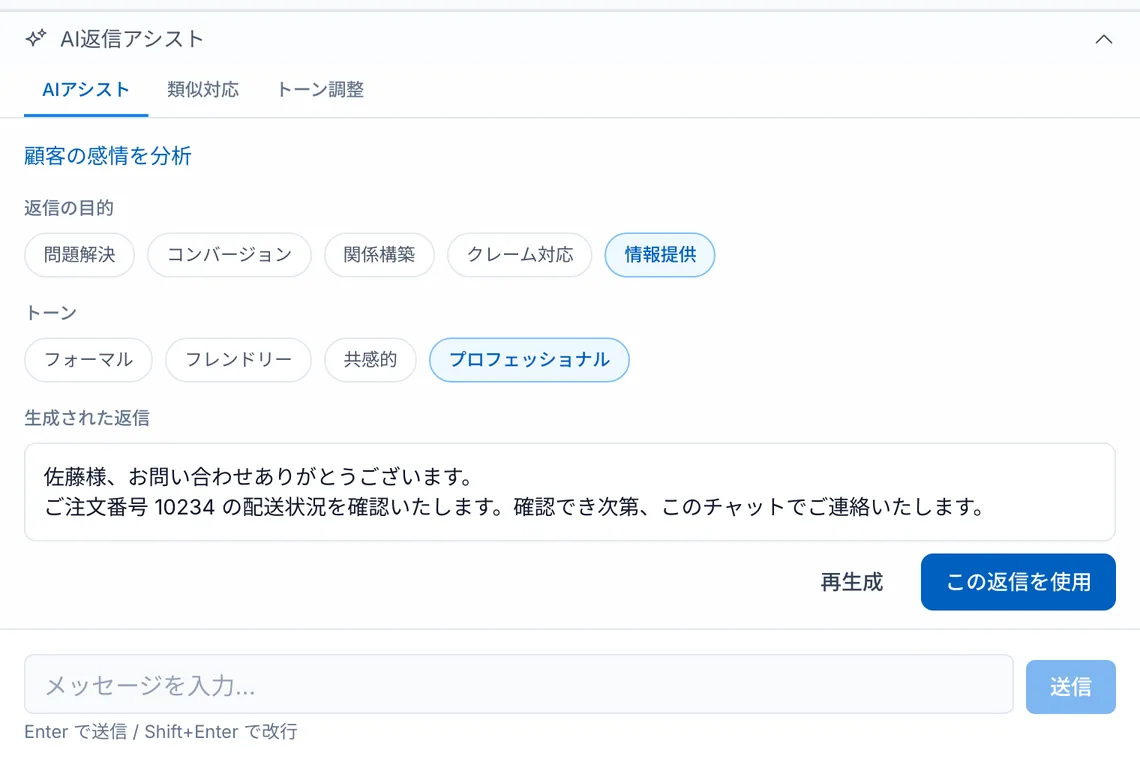Open the 類似対応 tab

tap(203, 89)
